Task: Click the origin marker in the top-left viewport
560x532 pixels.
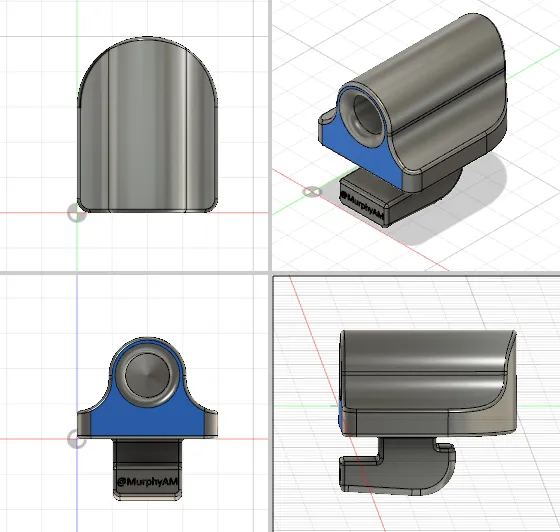Action: point(77,213)
